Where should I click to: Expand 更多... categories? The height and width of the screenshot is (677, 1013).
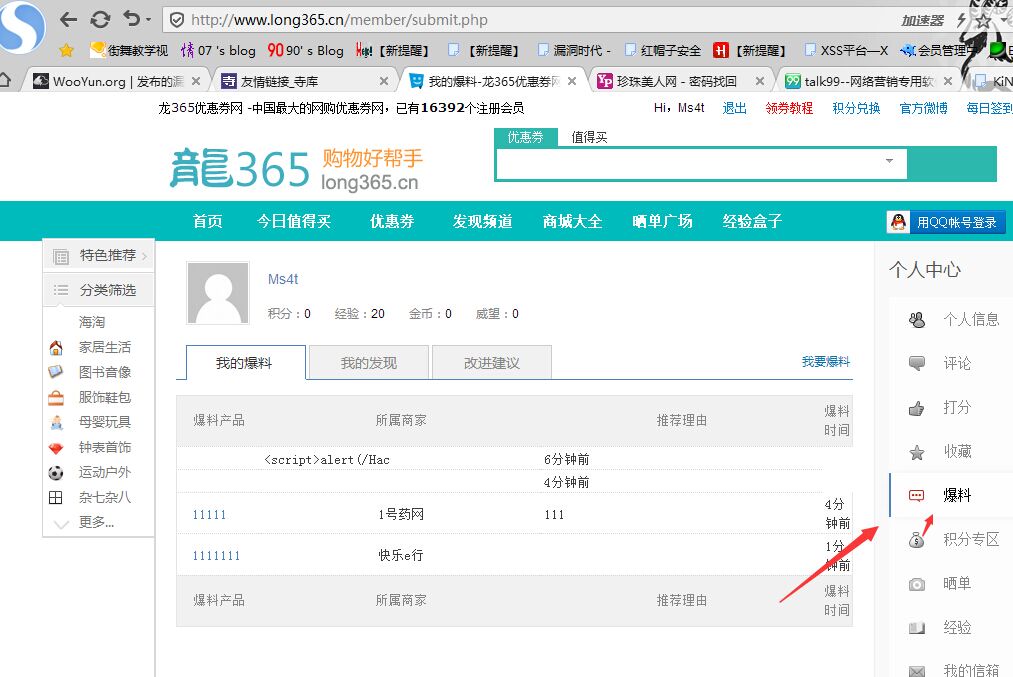point(96,522)
